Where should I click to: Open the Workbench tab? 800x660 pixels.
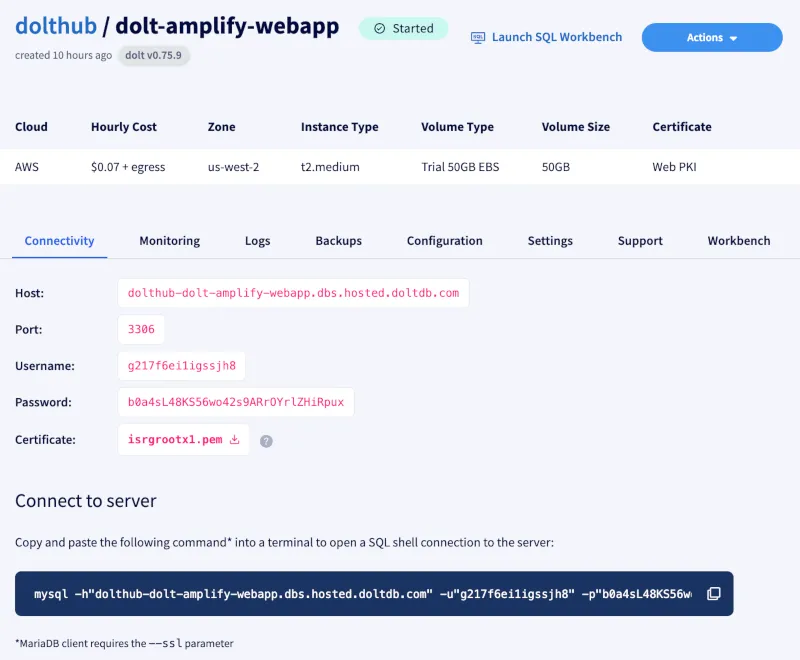[x=738, y=240]
